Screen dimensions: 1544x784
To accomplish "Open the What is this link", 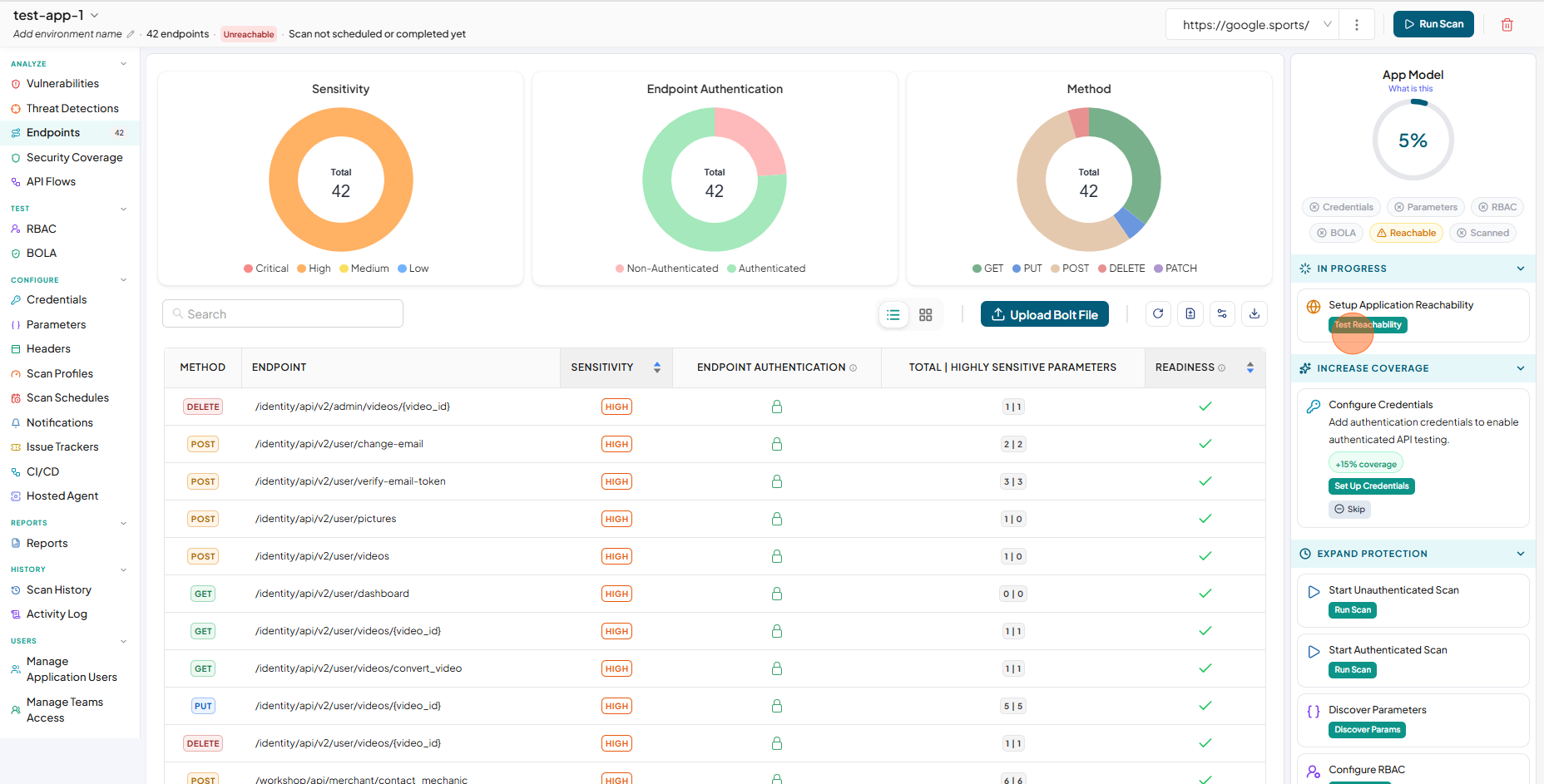I will click(1410, 89).
